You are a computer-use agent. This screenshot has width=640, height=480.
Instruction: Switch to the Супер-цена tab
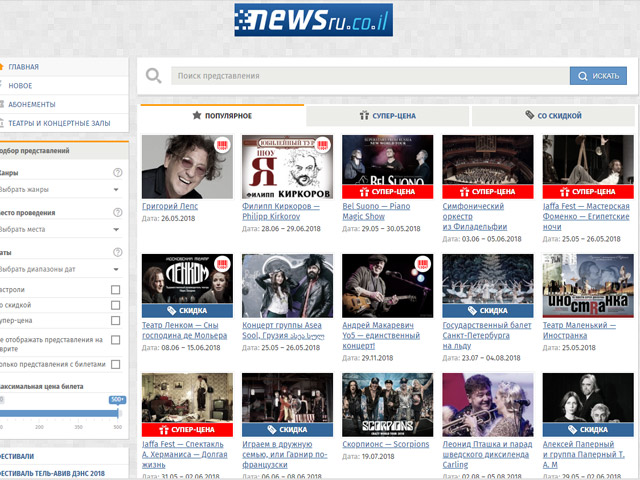387,116
